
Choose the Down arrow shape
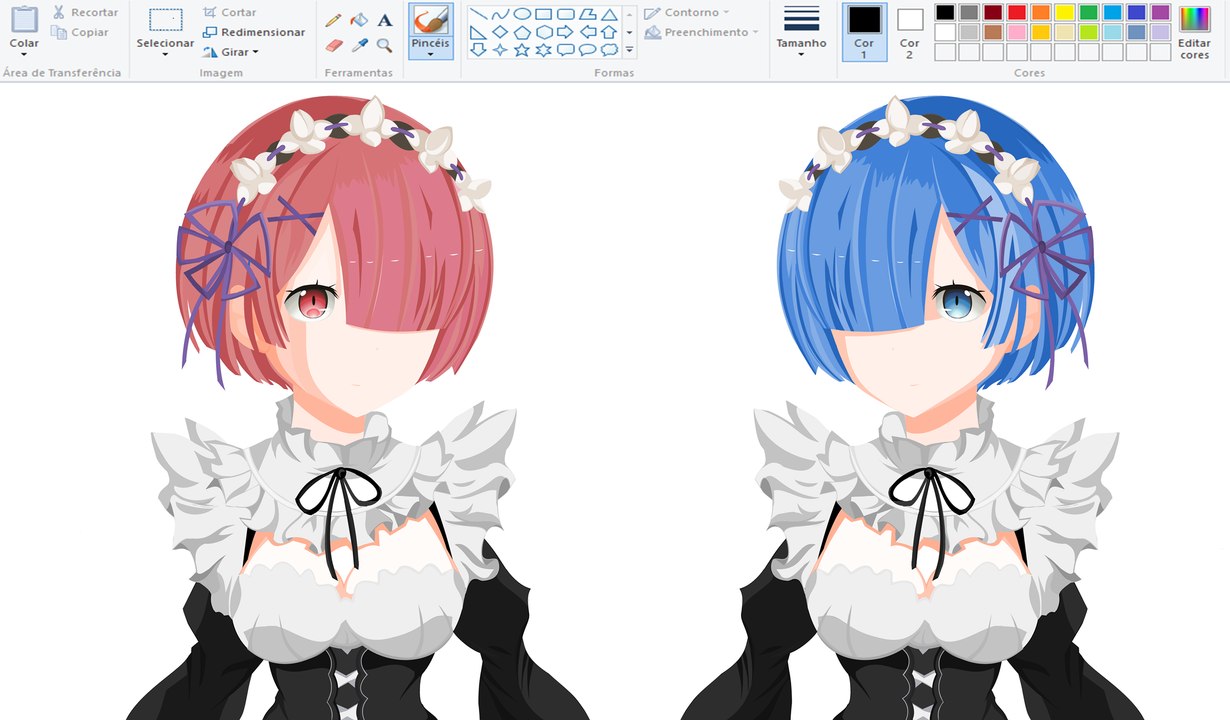click(x=478, y=50)
